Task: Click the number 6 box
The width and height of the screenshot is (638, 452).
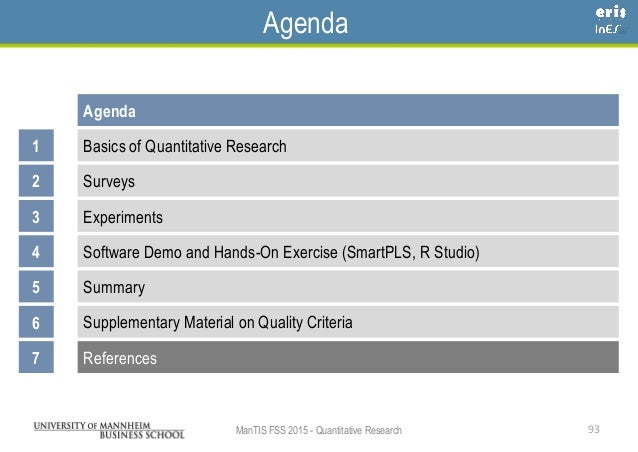Action: click(36, 322)
